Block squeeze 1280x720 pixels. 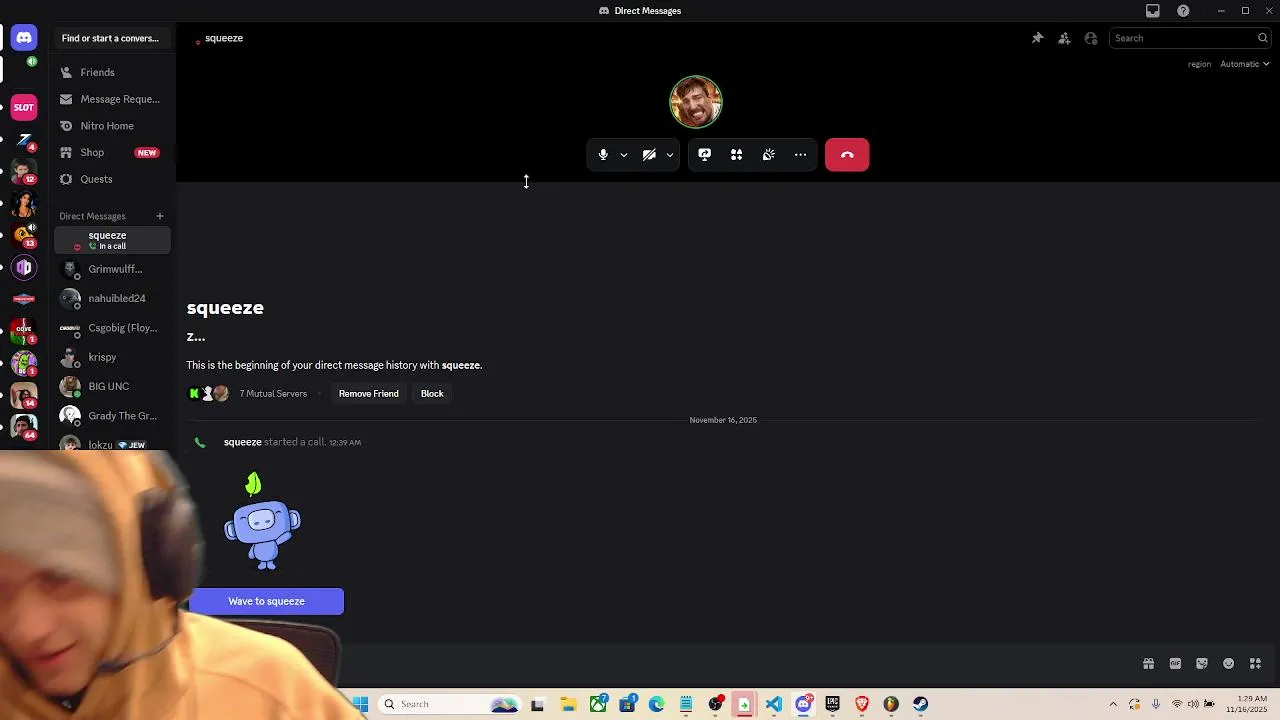pos(432,394)
